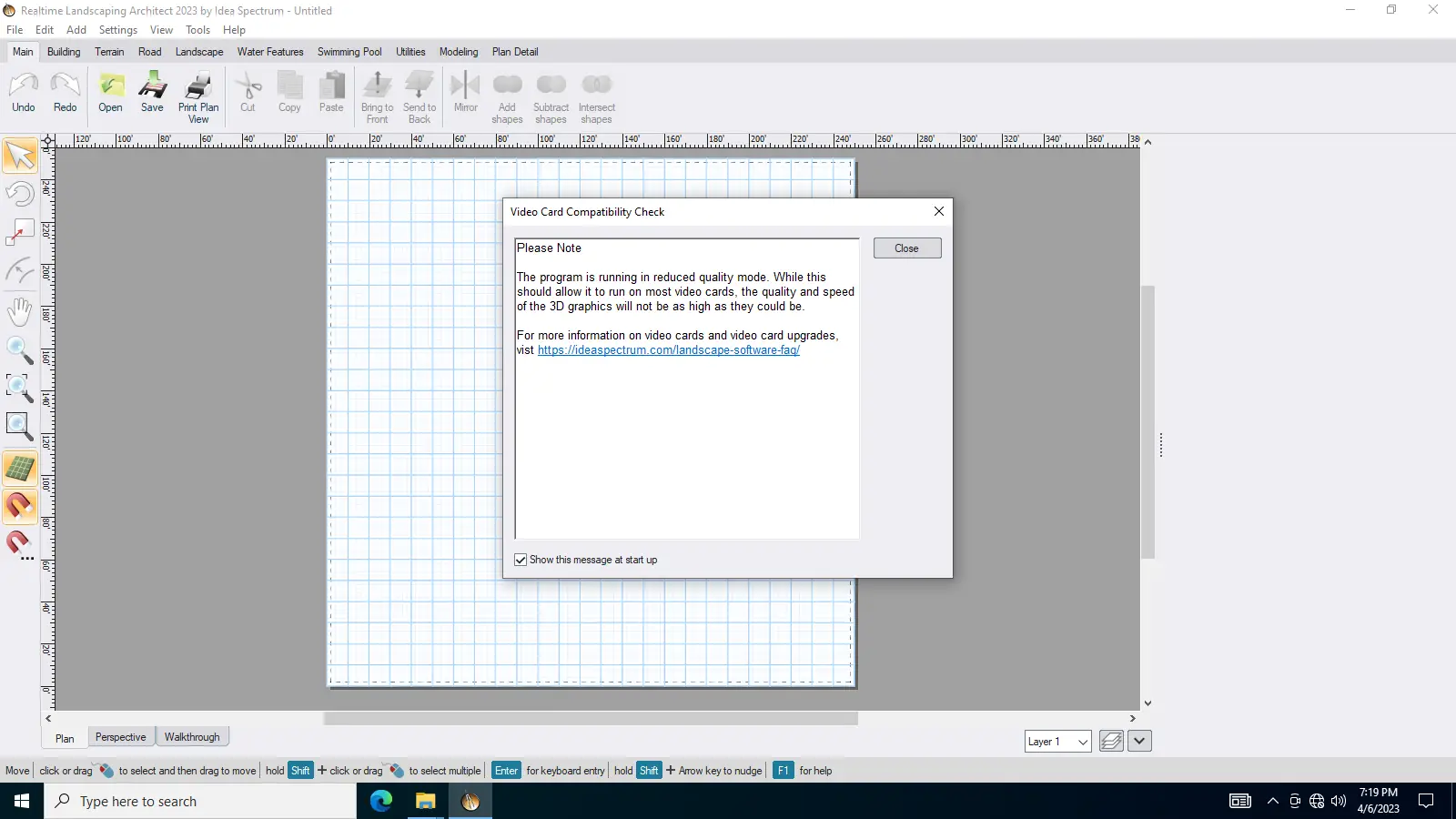Launch Microsoft Edge from the taskbar
The width and height of the screenshot is (1456, 819).
click(381, 801)
